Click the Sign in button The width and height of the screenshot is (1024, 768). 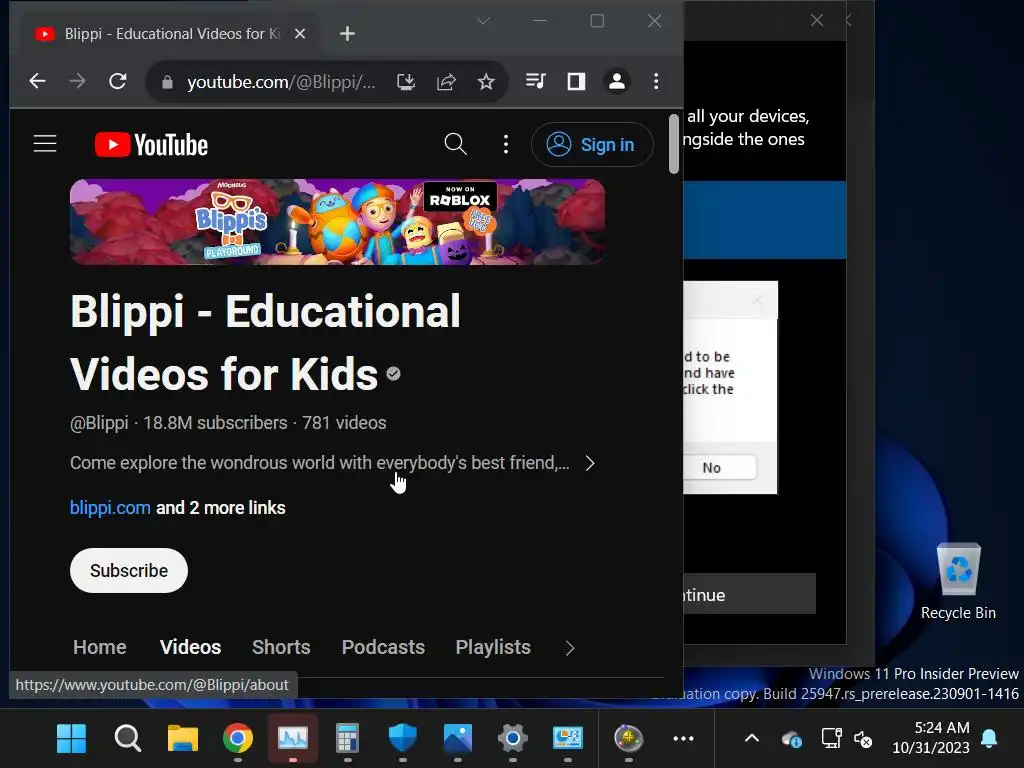point(592,144)
